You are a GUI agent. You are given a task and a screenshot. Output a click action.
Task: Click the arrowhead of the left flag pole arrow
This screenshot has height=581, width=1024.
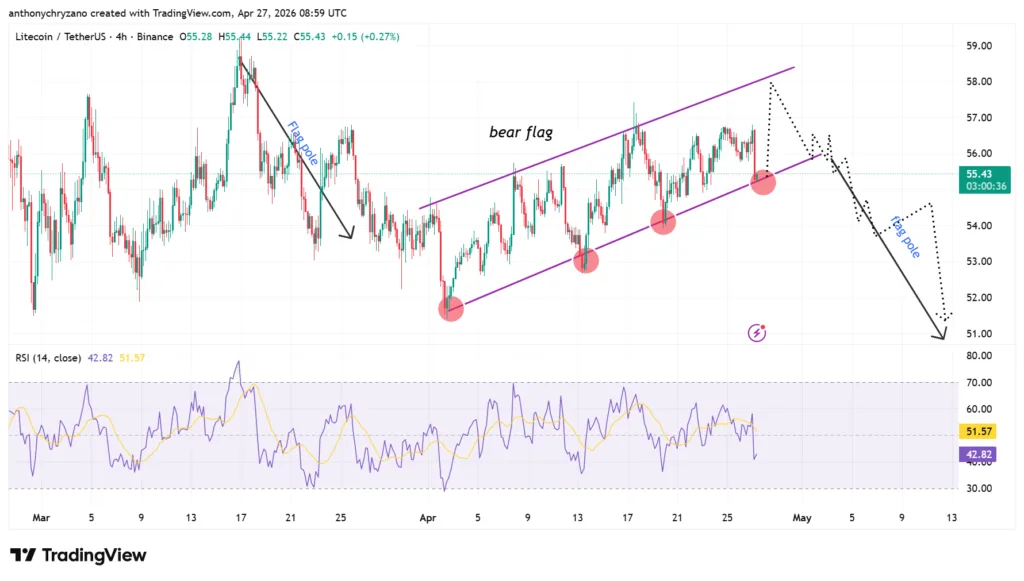coord(350,234)
